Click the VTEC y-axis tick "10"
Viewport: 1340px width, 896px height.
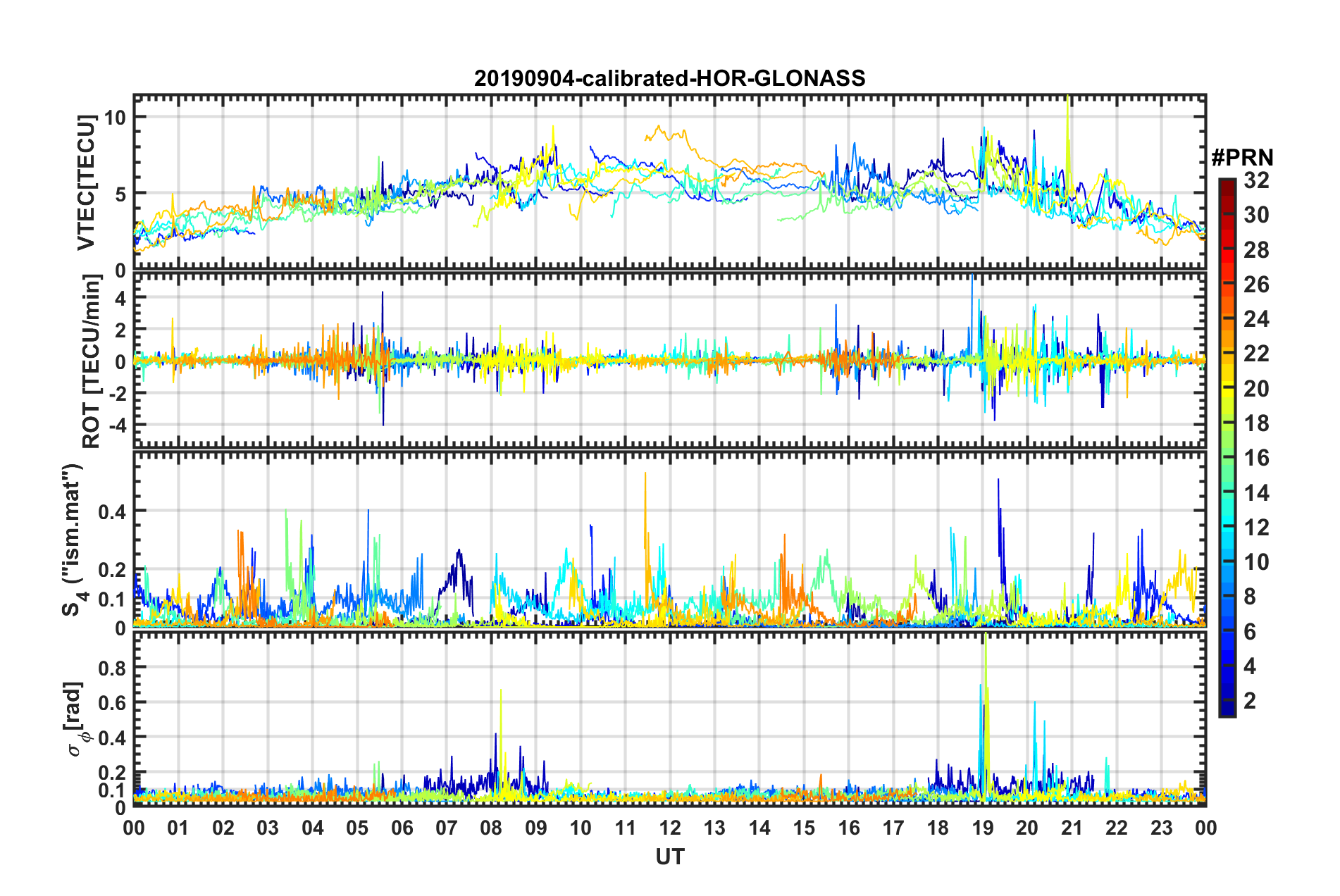(115, 117)
